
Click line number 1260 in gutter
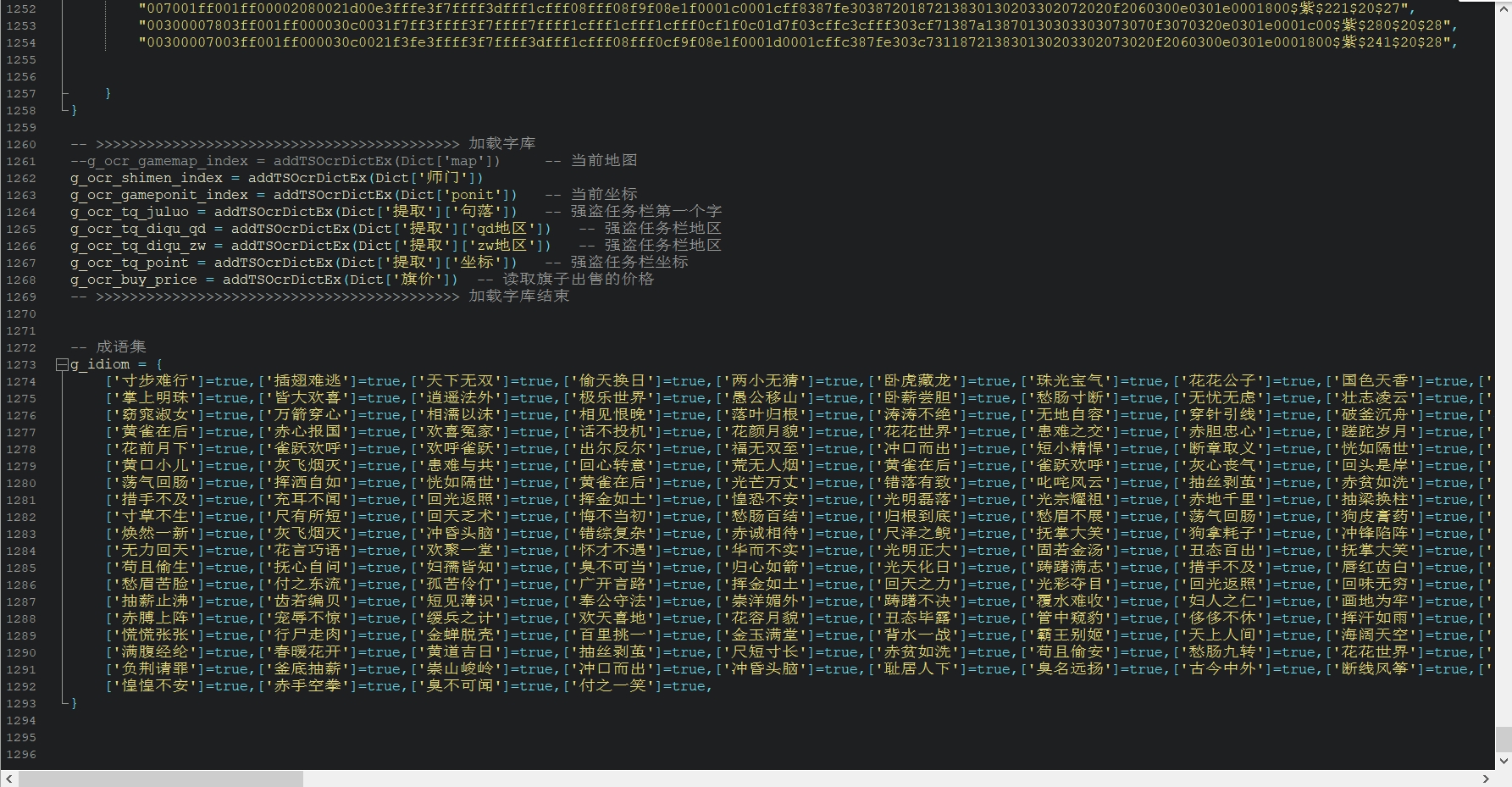coord(21,144)
